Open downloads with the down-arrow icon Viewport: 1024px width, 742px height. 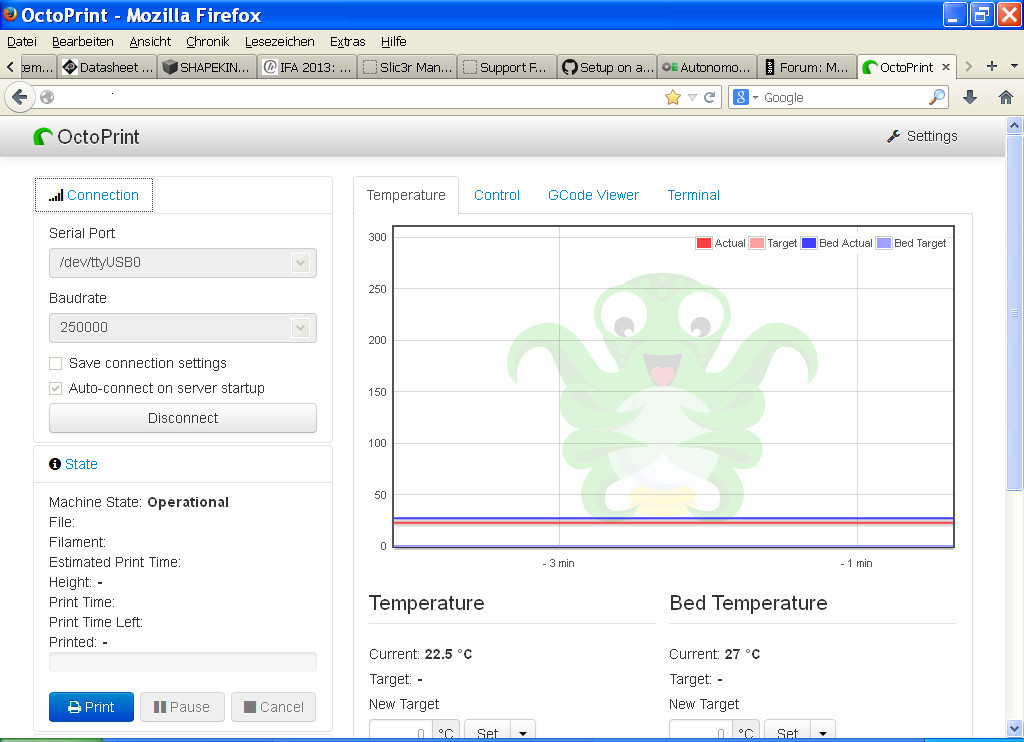(x=970, y=97)
